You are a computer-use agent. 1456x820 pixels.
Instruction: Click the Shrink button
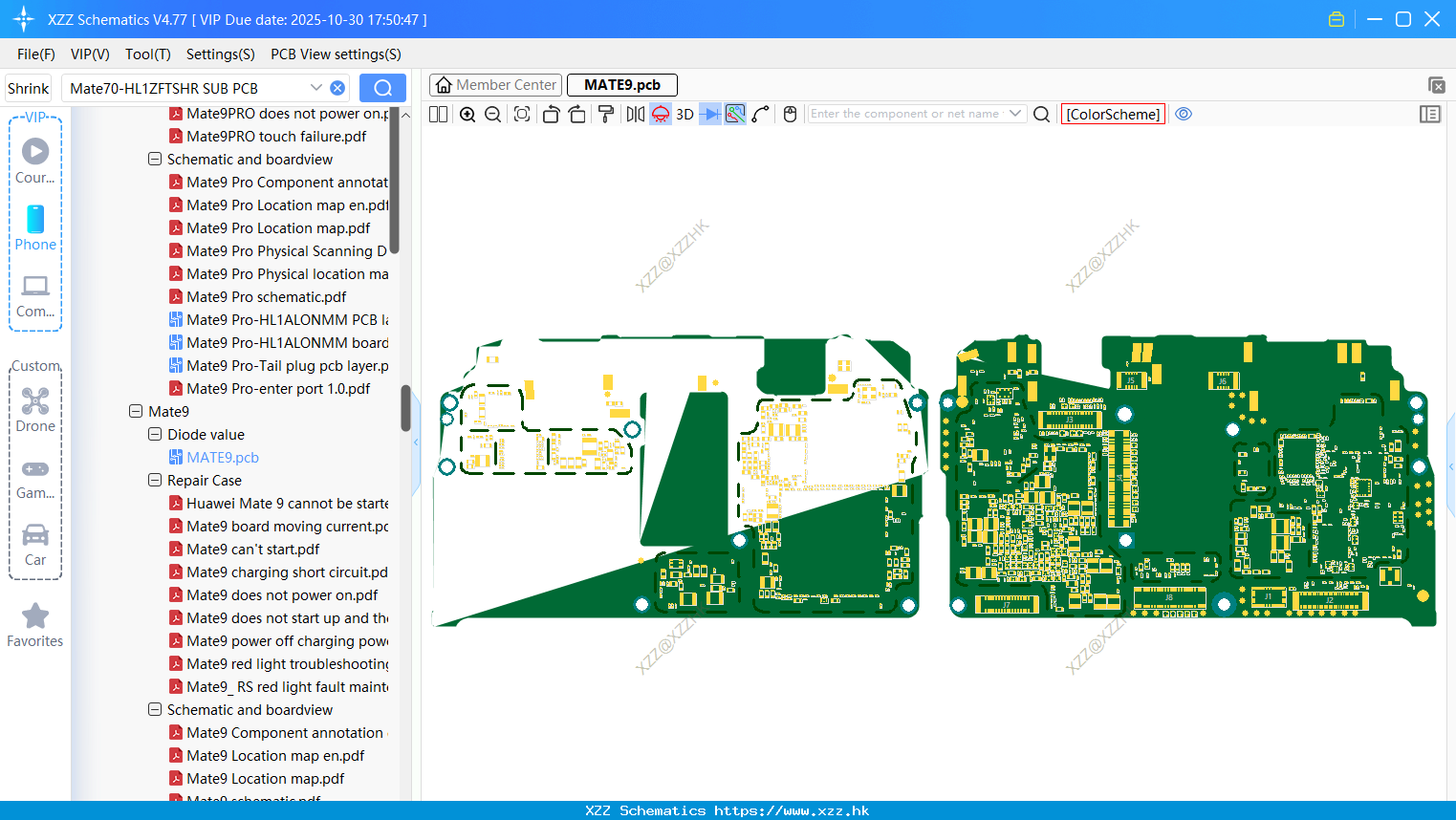pyautogui.click(x=28, y=88)
